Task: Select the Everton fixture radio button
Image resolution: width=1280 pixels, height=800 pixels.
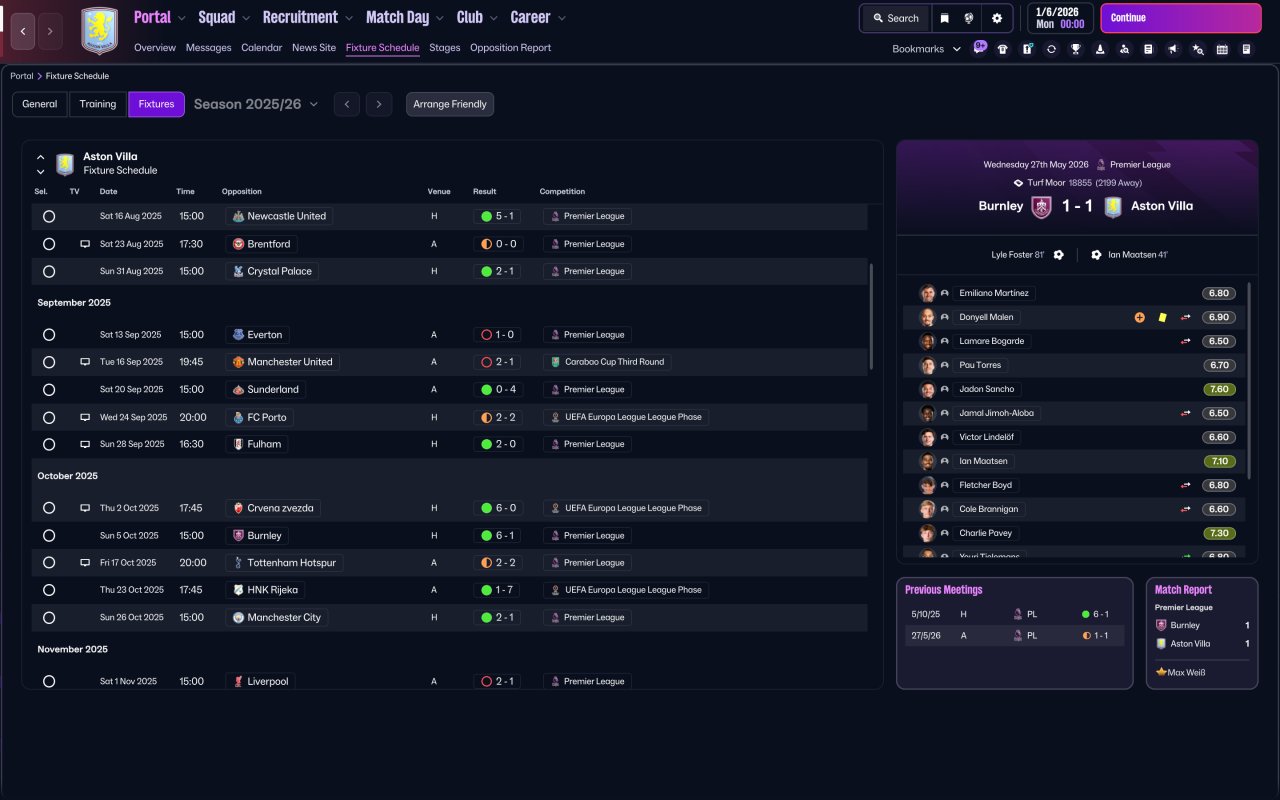Action: (x=49, y=335)
